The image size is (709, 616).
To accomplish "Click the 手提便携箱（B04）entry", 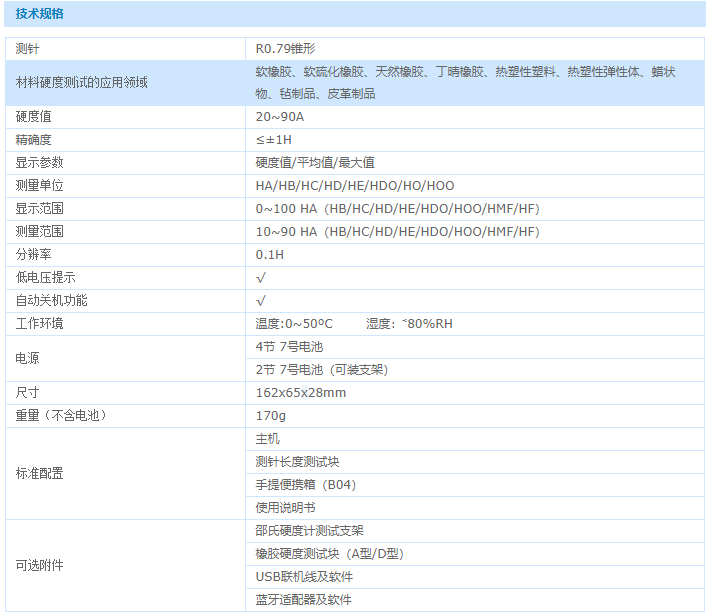I will [306, 485].
